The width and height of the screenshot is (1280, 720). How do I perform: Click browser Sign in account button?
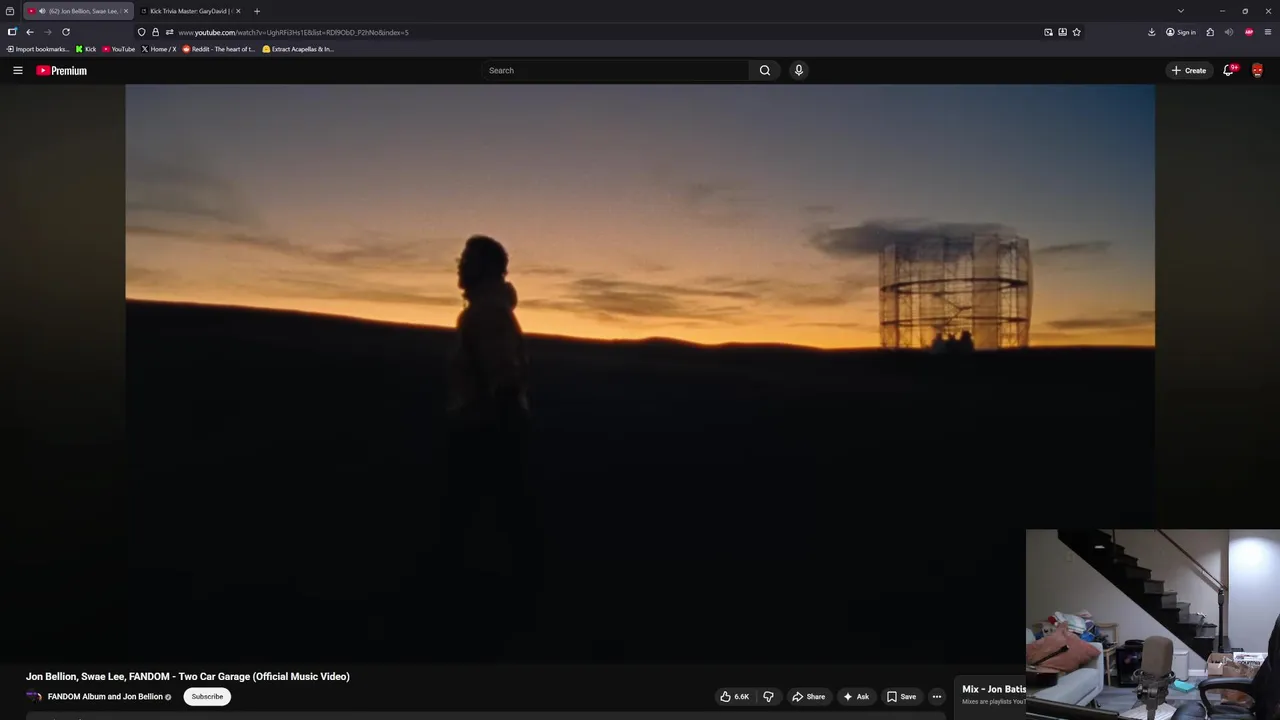coord(1181,32)
